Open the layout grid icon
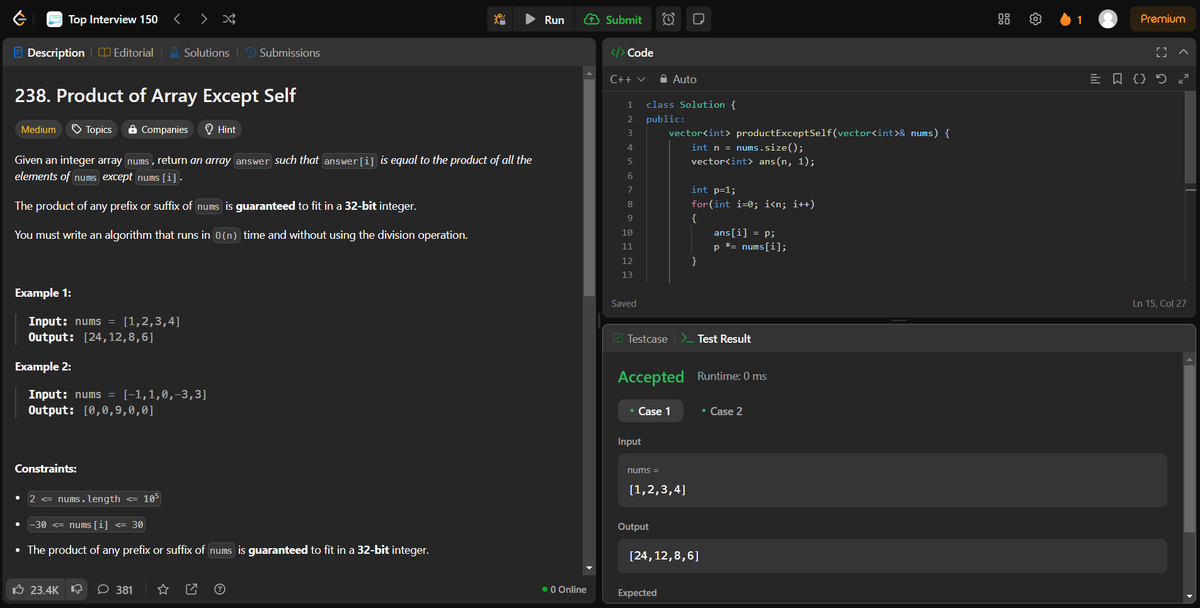This screenshot has height=608, width=1200. point(1006,19)
